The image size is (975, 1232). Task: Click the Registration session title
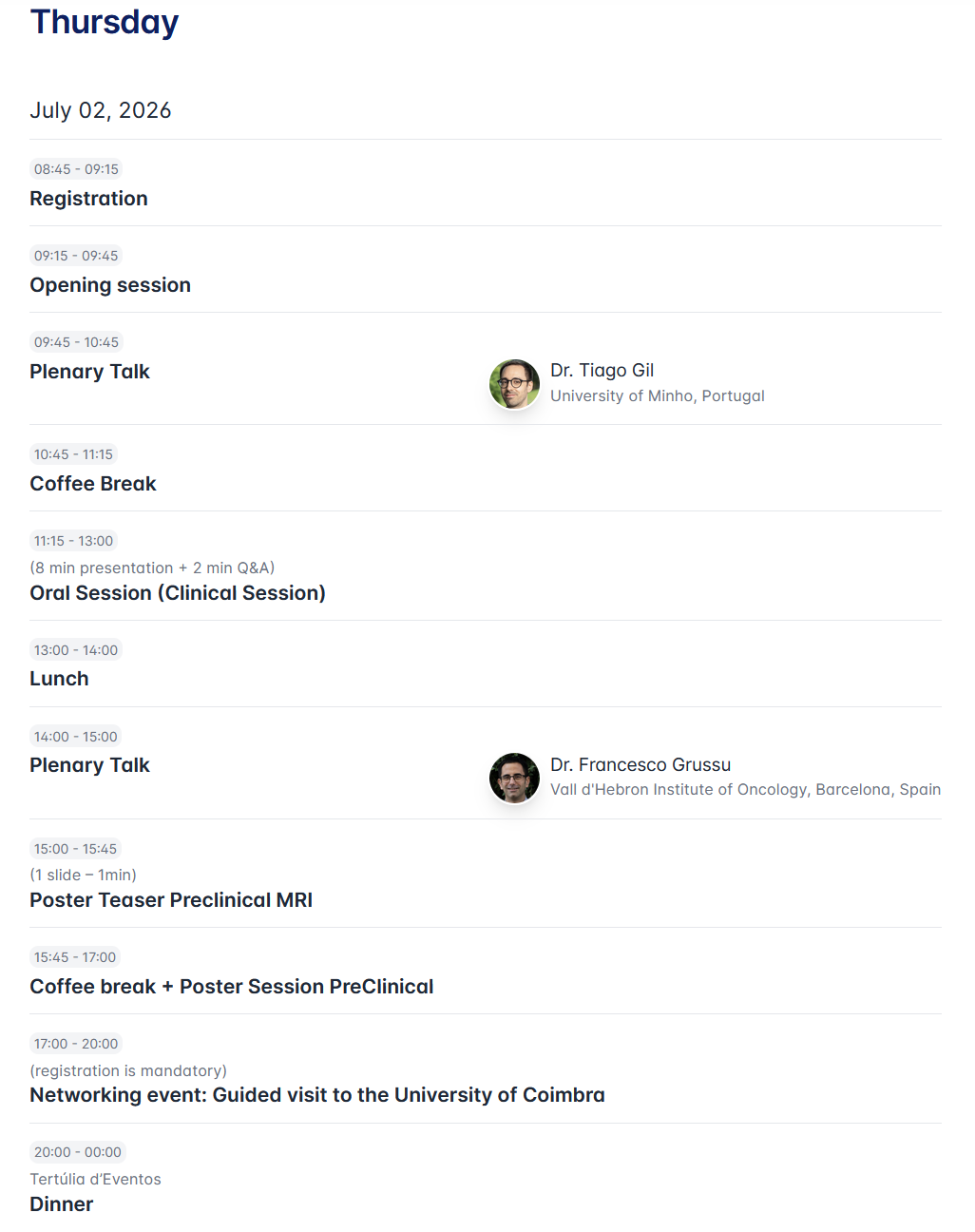pyautogui.click(x=88, y=199)
